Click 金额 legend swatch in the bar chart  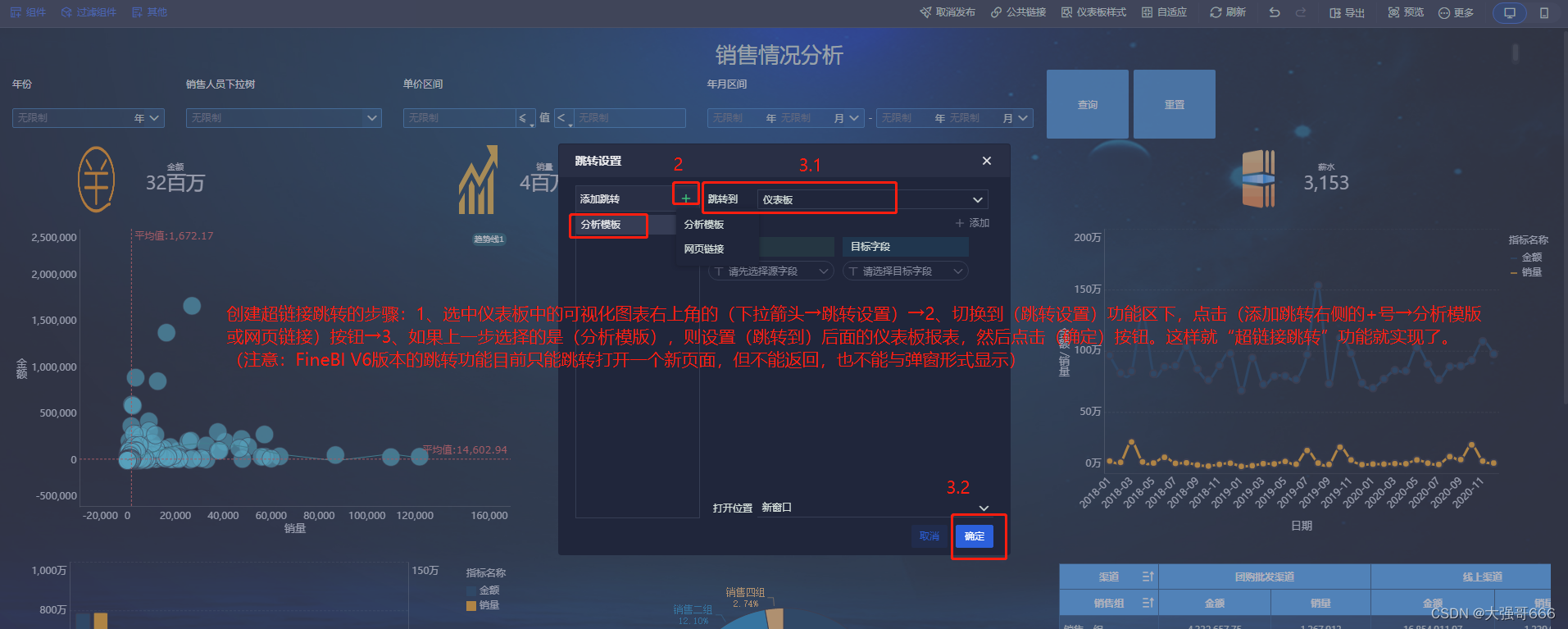pos(471,590)
